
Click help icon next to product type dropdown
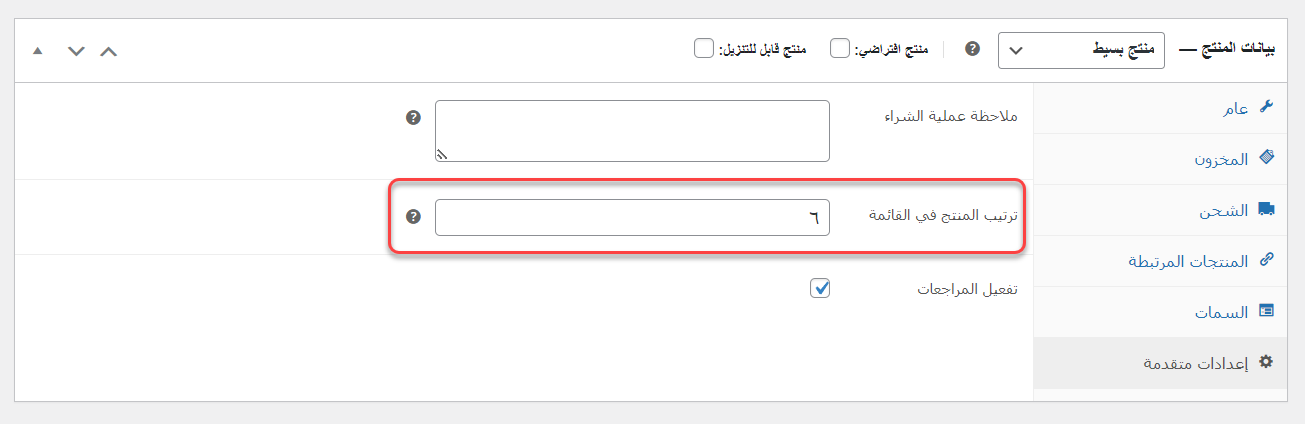[x=972, y=48]
